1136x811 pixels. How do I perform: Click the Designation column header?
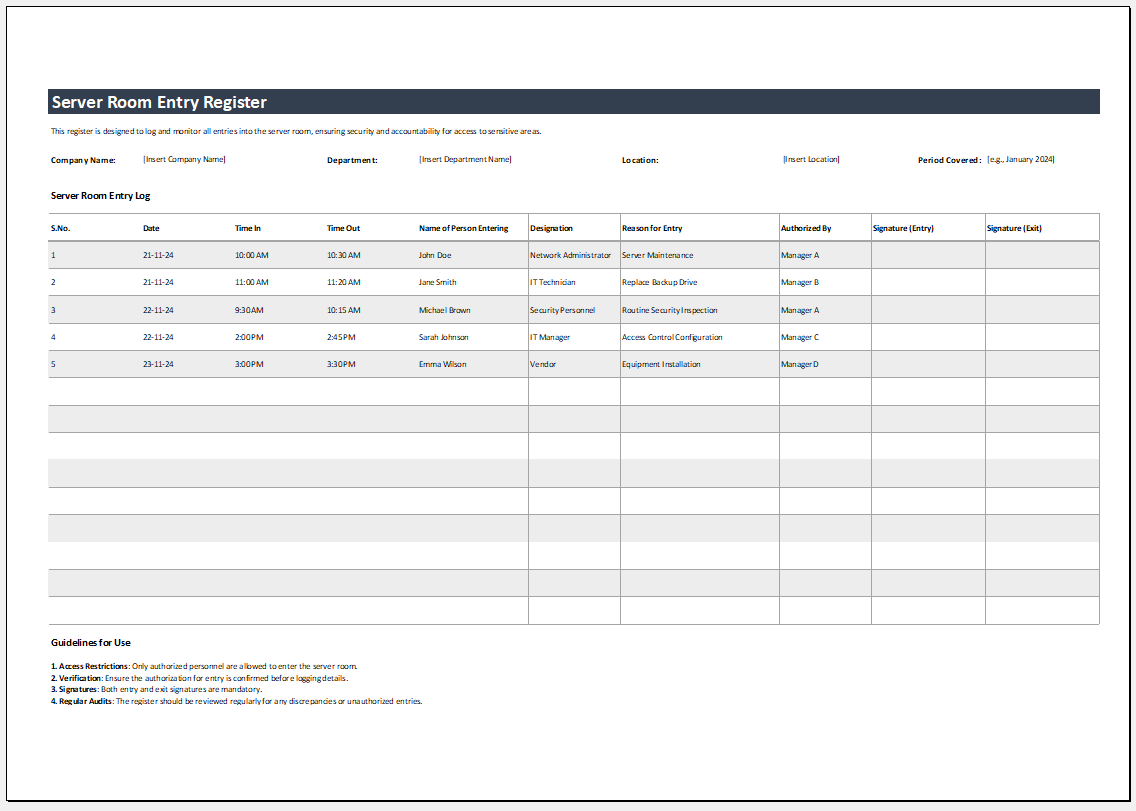(x=551, y=228)
